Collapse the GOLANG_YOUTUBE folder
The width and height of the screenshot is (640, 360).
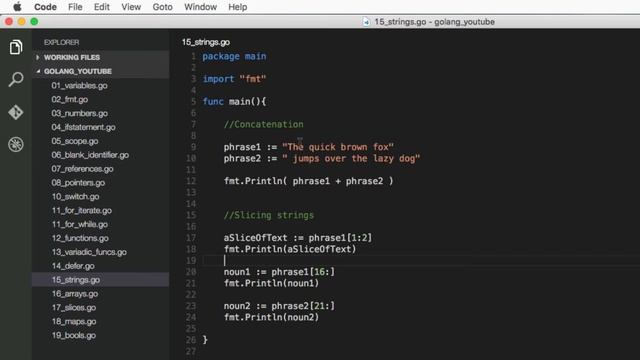click(x=100, y=71)
